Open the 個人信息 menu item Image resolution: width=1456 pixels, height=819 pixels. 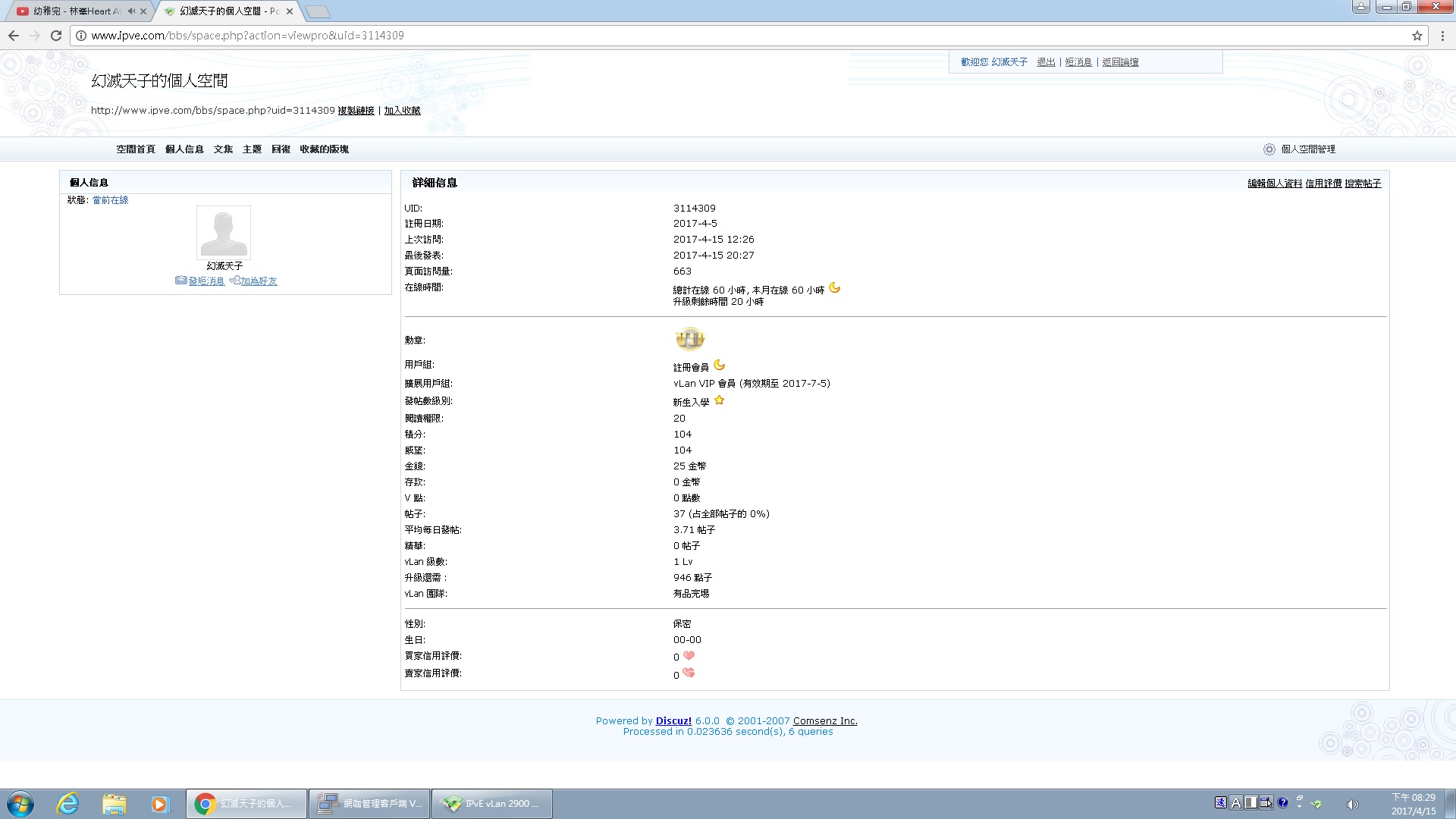coord(184,149)
